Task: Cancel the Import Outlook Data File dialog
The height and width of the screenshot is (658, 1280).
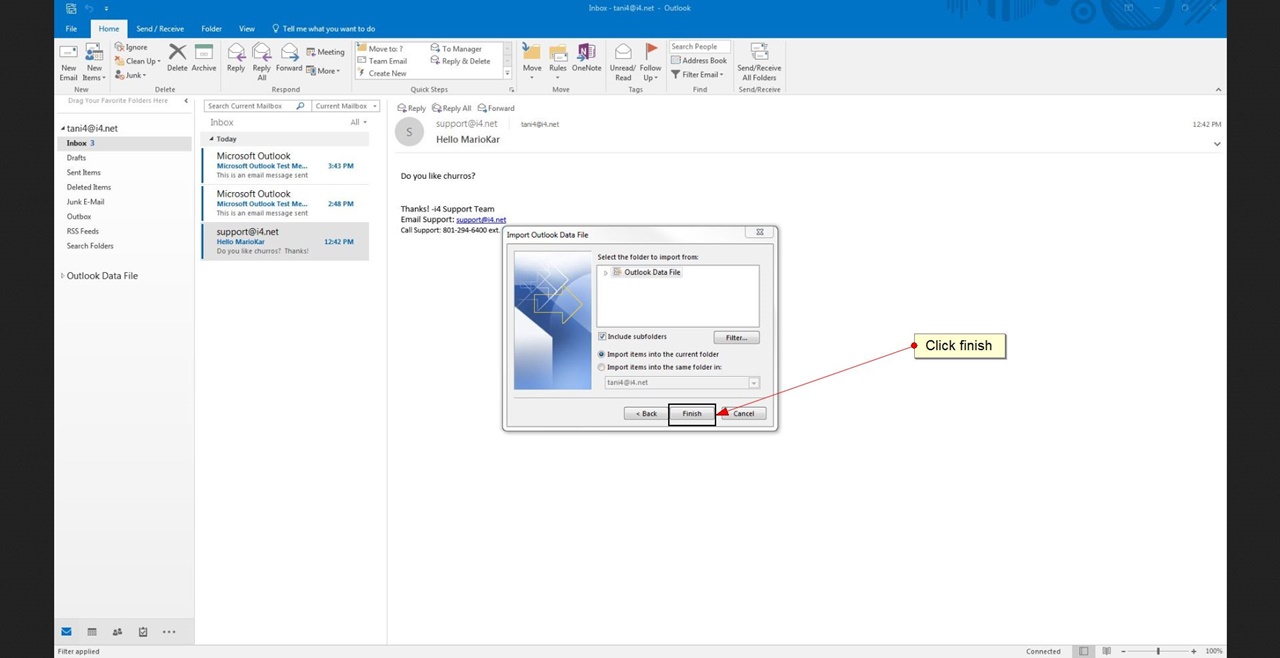Action: (x=744, y=413)
